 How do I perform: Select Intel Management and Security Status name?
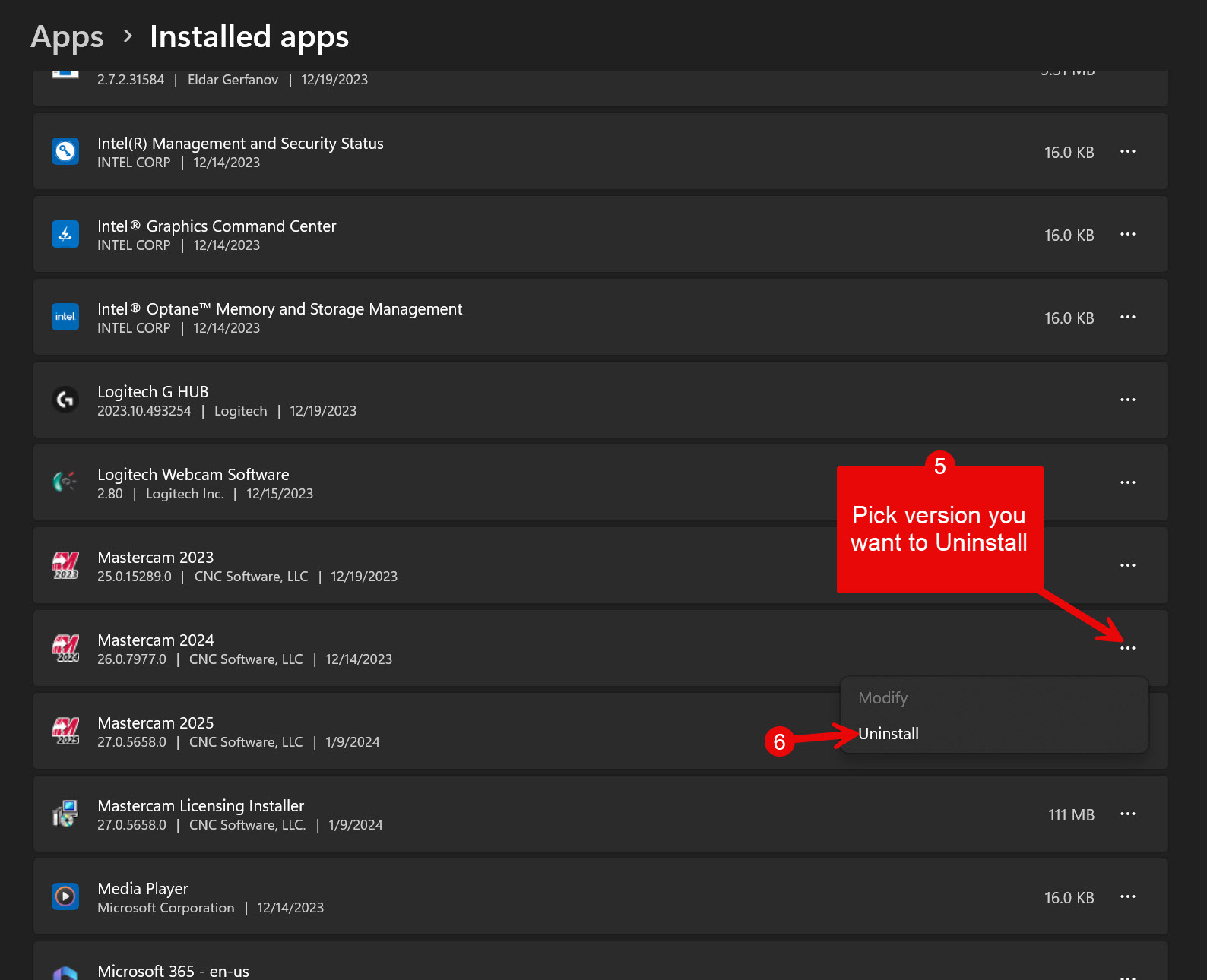[x=240, y=144]
